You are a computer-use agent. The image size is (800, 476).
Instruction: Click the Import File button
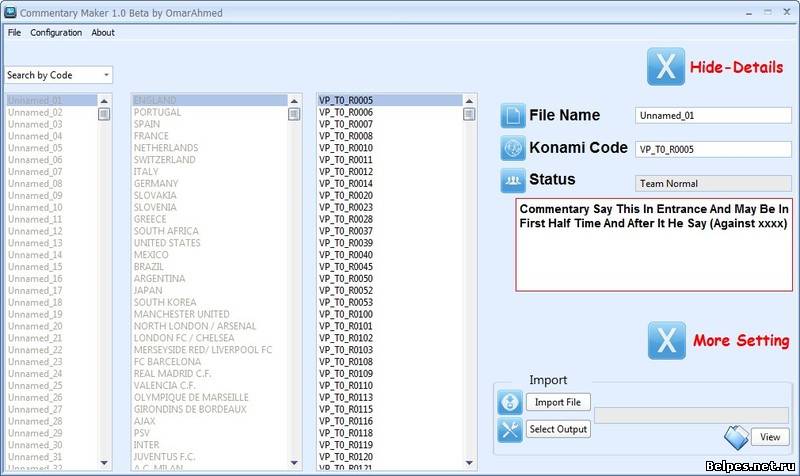coord(558,402)
